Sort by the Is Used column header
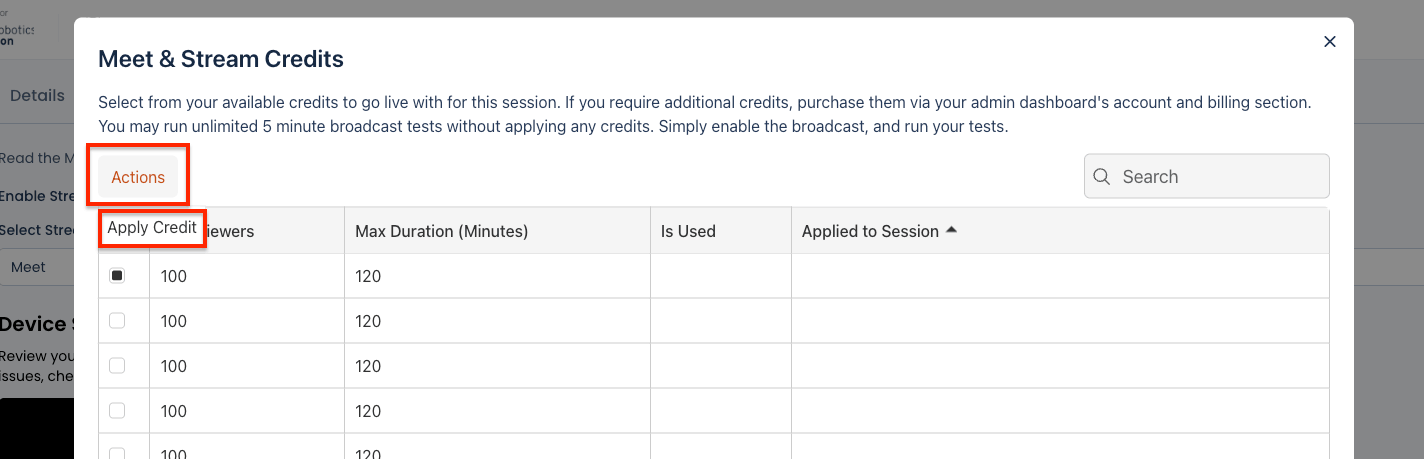 688,231
